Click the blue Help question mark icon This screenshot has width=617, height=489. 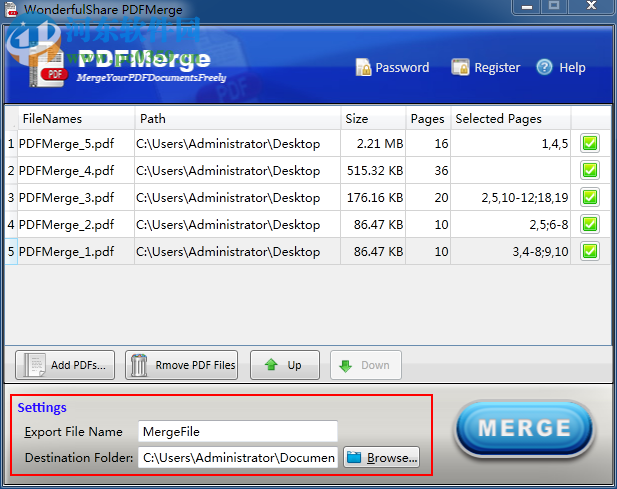tap(544, 67)
